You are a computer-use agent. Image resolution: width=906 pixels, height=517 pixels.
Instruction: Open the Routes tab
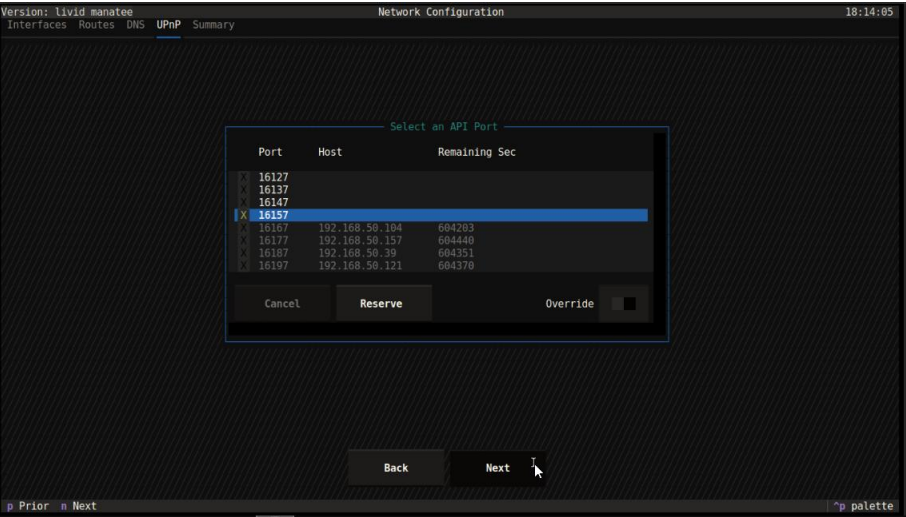tap(96, 25)
